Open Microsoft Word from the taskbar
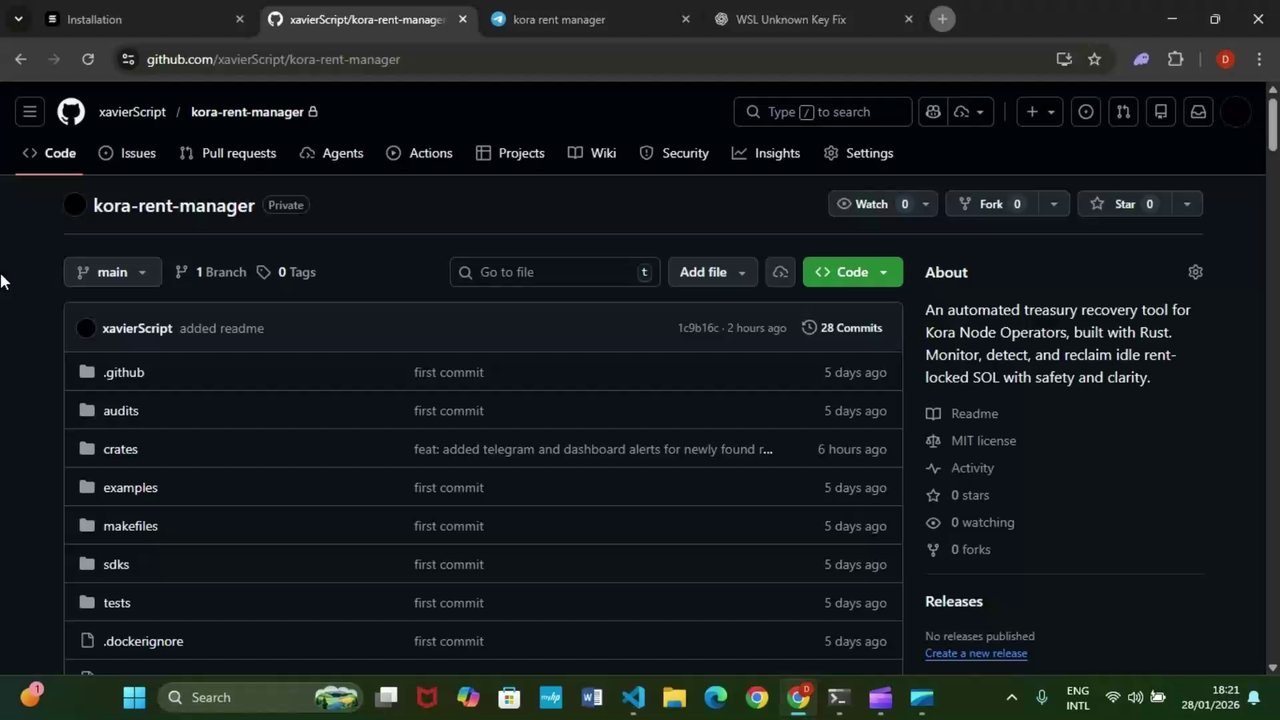This screenshot has height=720, width=1280. click(592, 697)
